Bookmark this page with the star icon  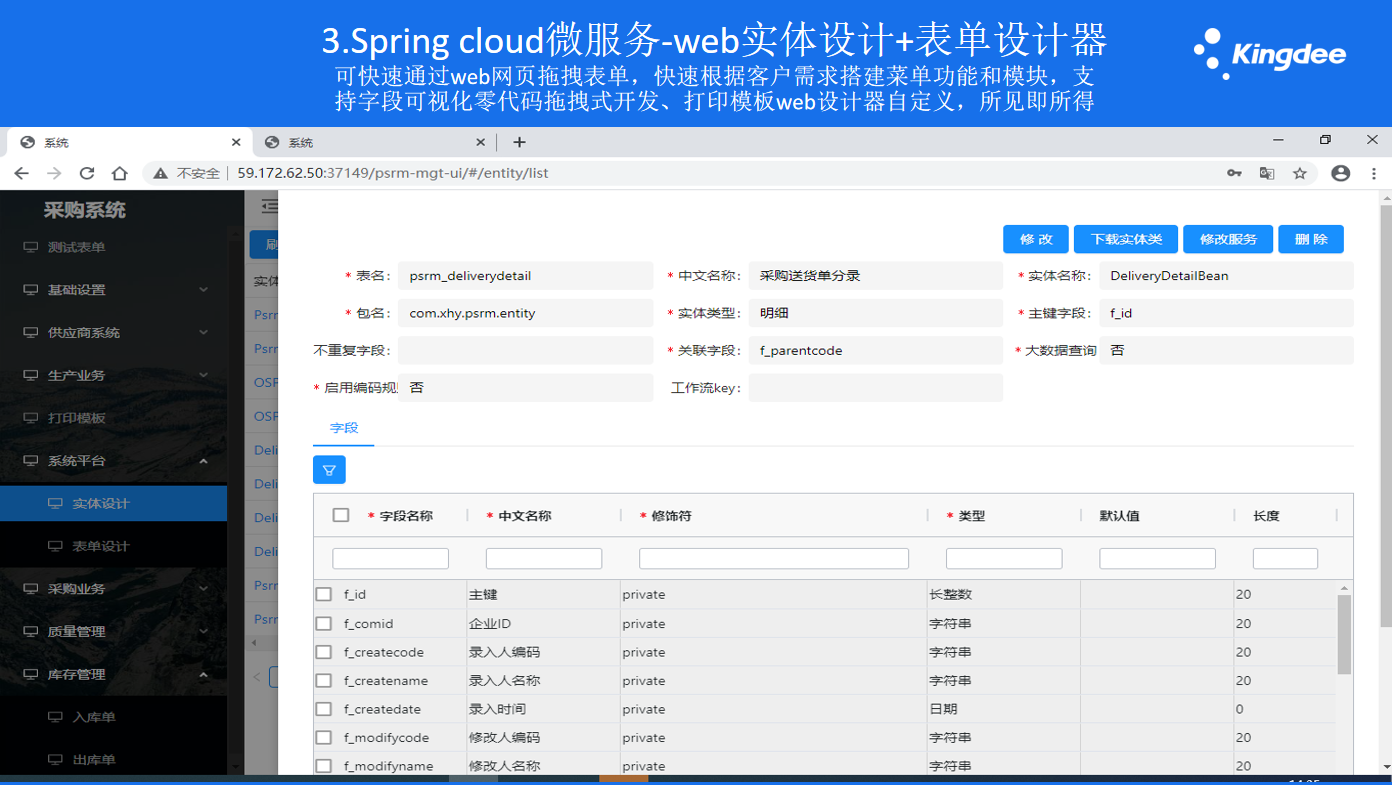point(1300,173)
